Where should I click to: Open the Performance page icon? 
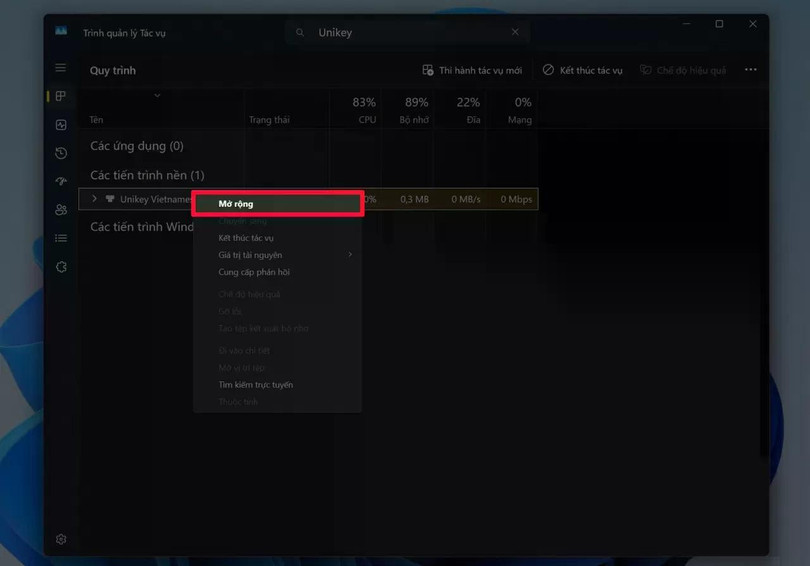61,125
